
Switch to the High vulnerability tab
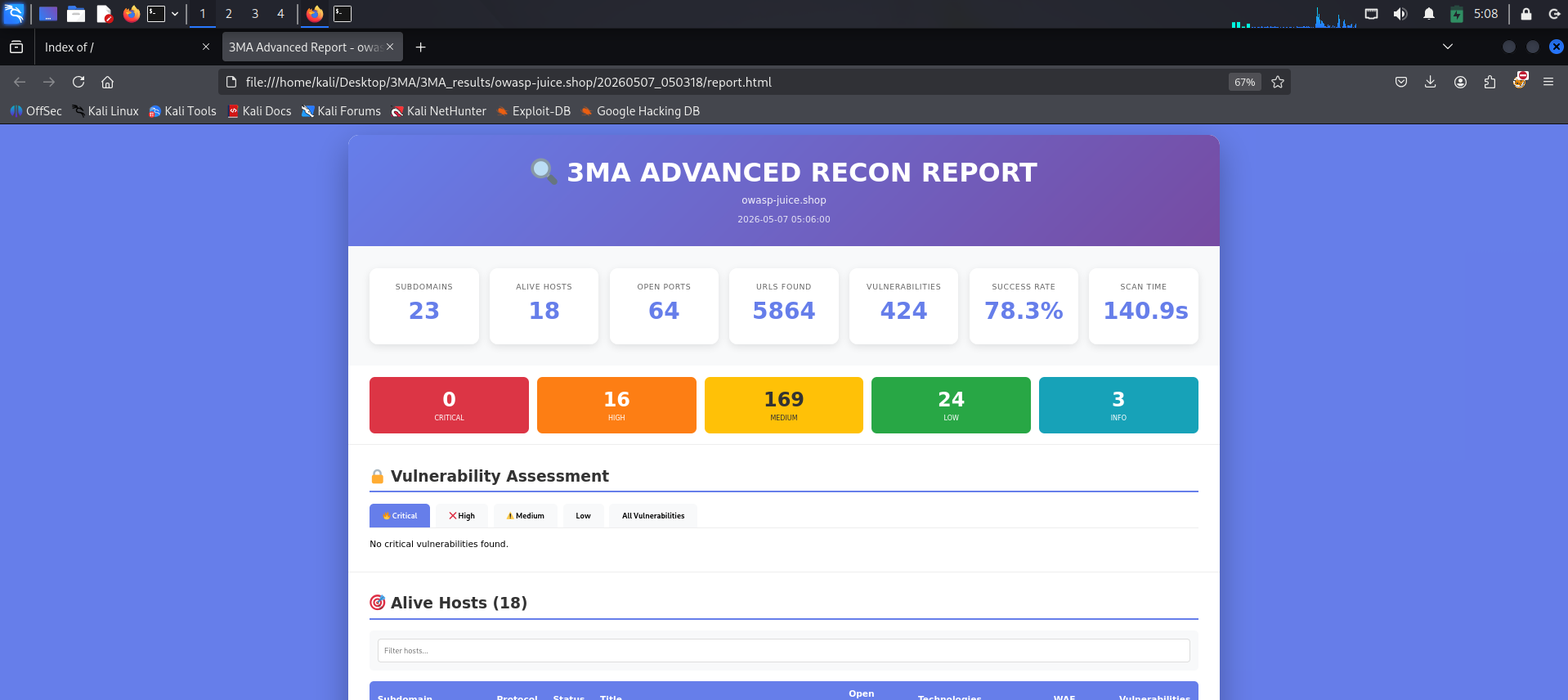pyautogui.click(x=461, y=516)
